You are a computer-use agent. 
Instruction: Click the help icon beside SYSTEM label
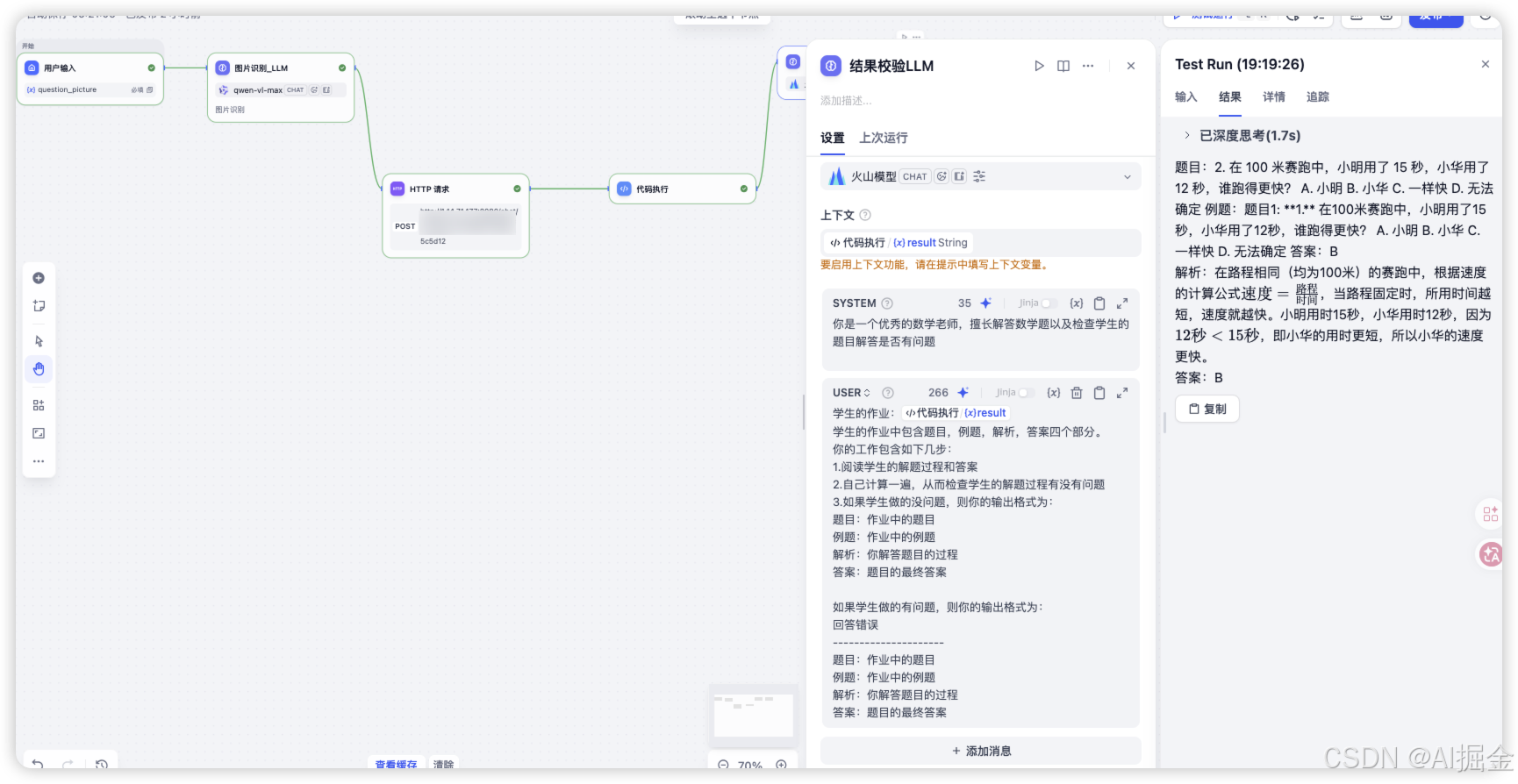[x=887, y=303]
